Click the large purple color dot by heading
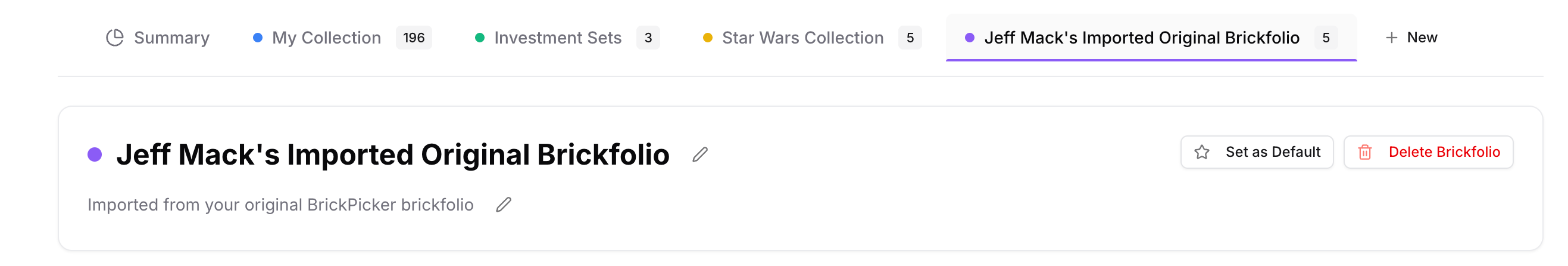Screen dimensions: 1568x266 coord(94,154)
